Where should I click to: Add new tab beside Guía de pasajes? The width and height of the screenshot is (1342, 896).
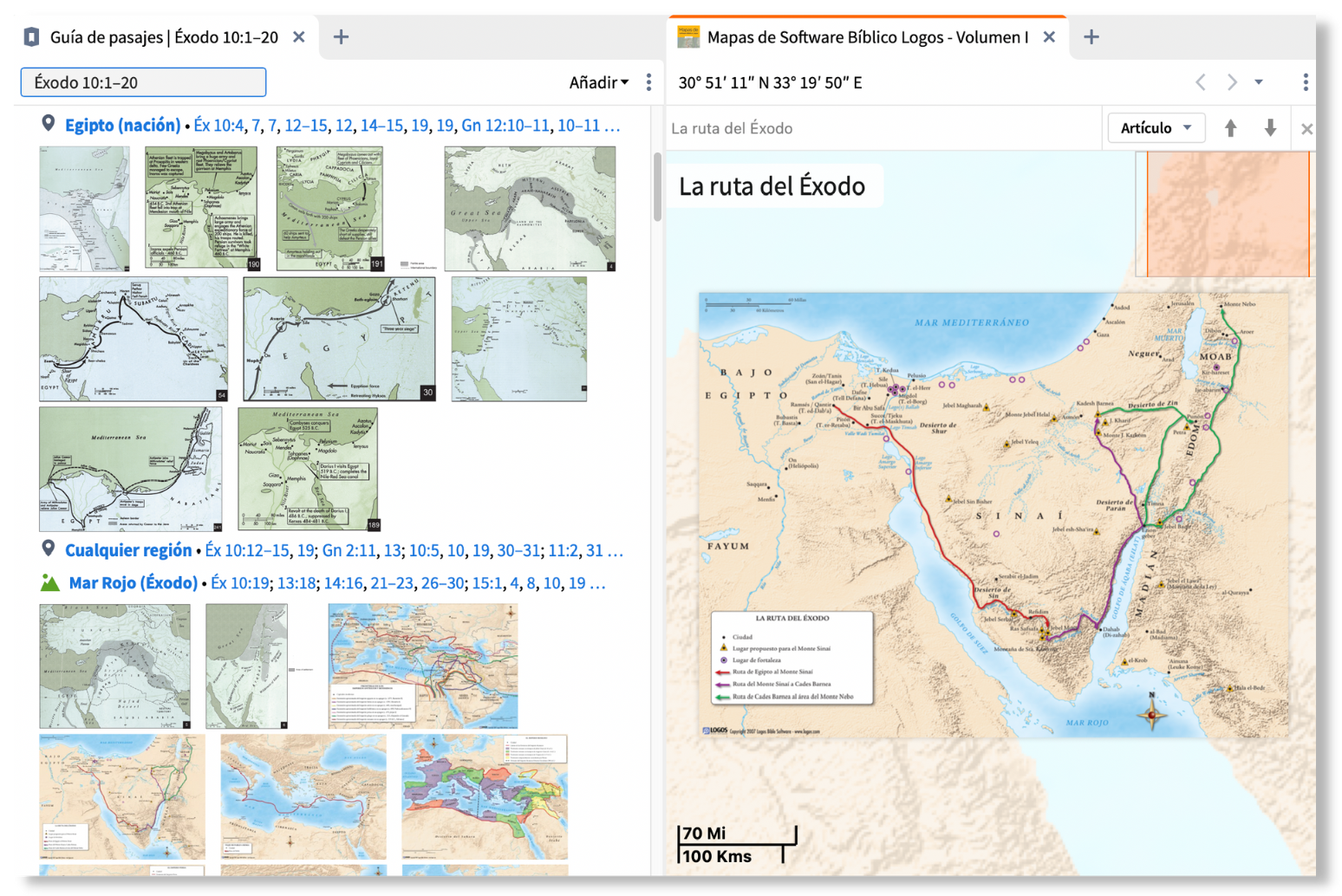[341, 37]
